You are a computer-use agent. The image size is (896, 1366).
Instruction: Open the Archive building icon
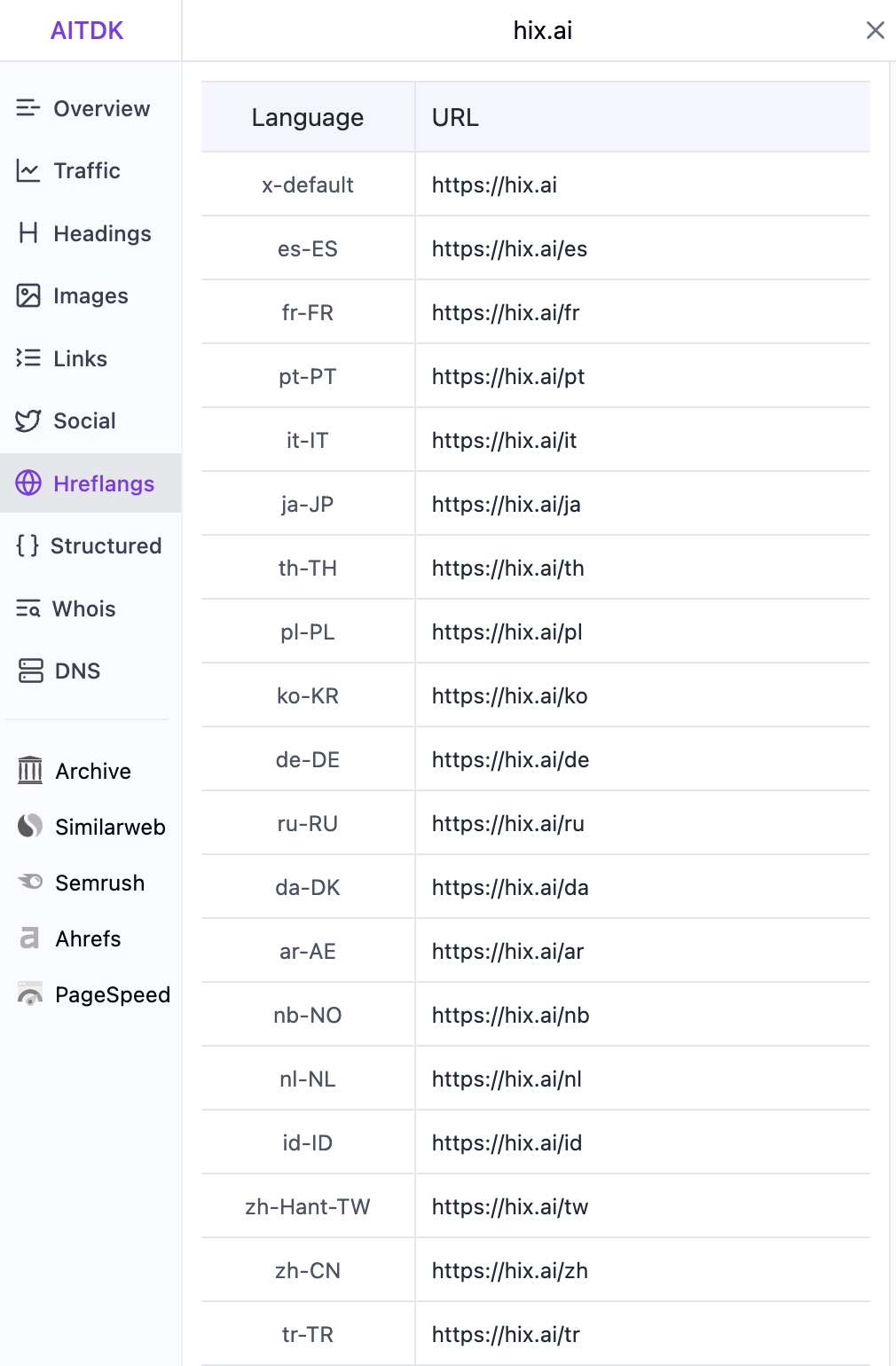pos(30,771)
